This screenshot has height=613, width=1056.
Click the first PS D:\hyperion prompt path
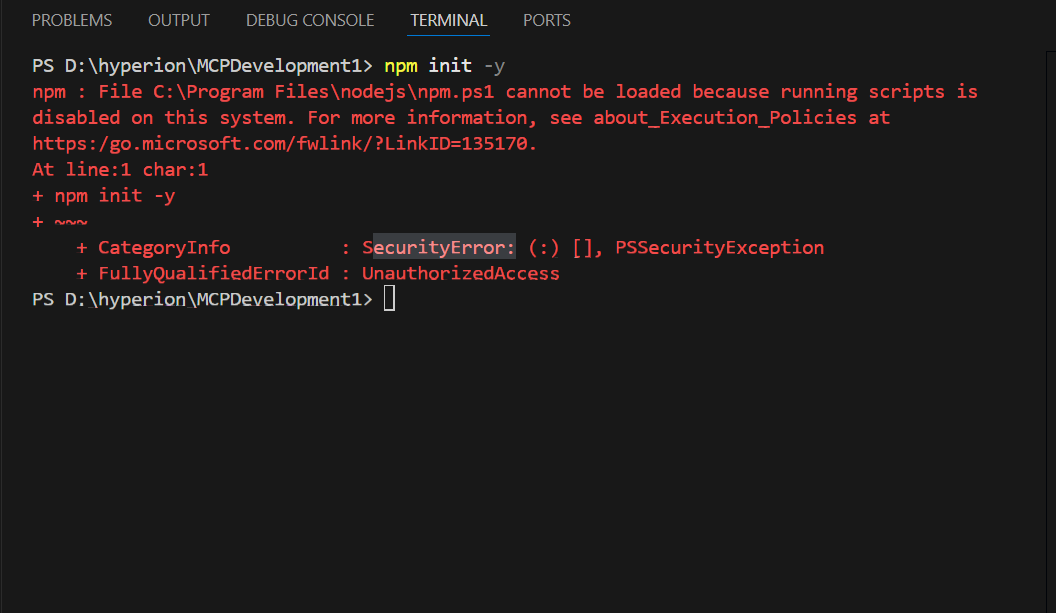[x=202, y=66]
